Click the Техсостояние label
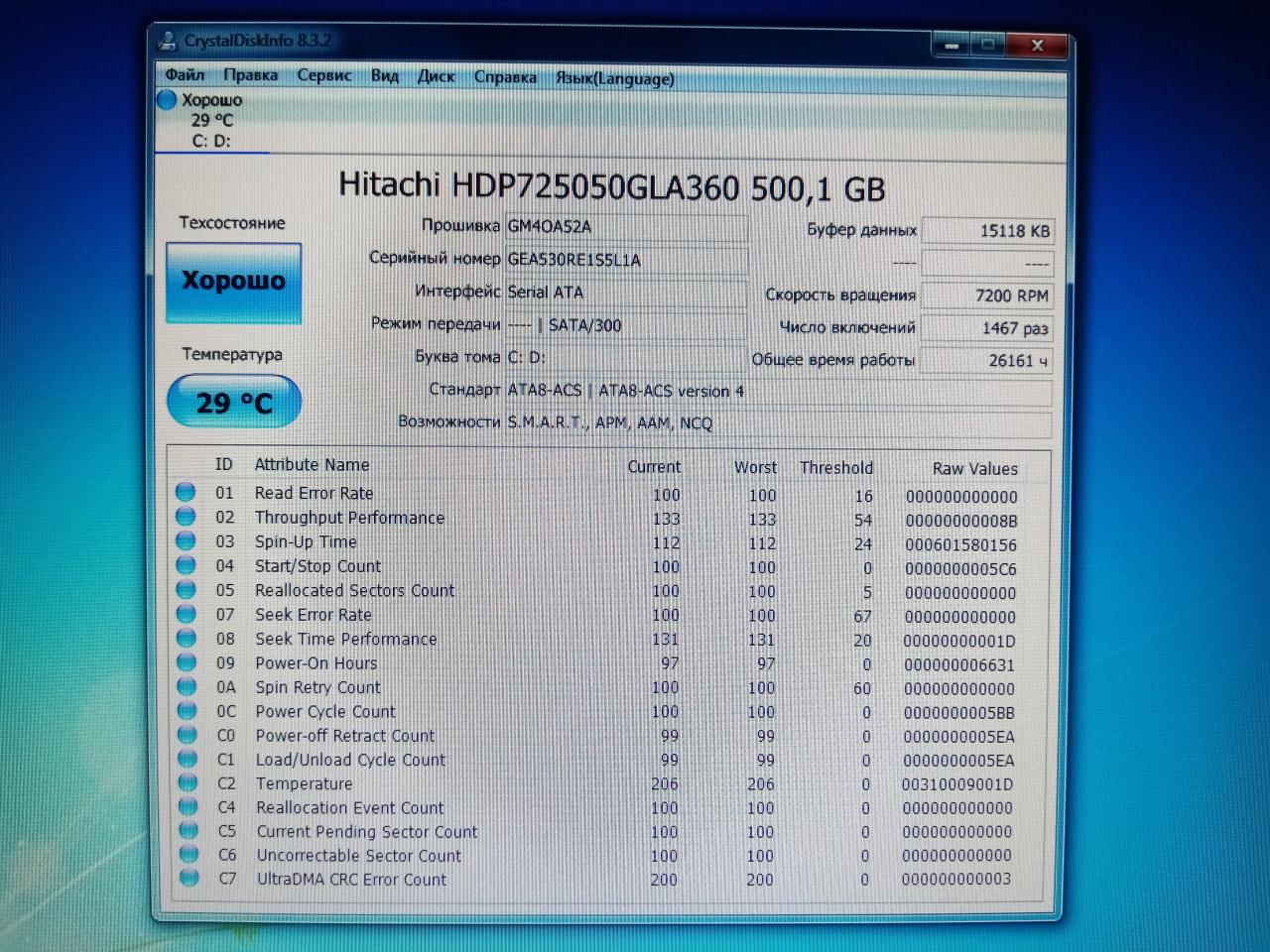The image size is (1270, 952). coord(232,222)
